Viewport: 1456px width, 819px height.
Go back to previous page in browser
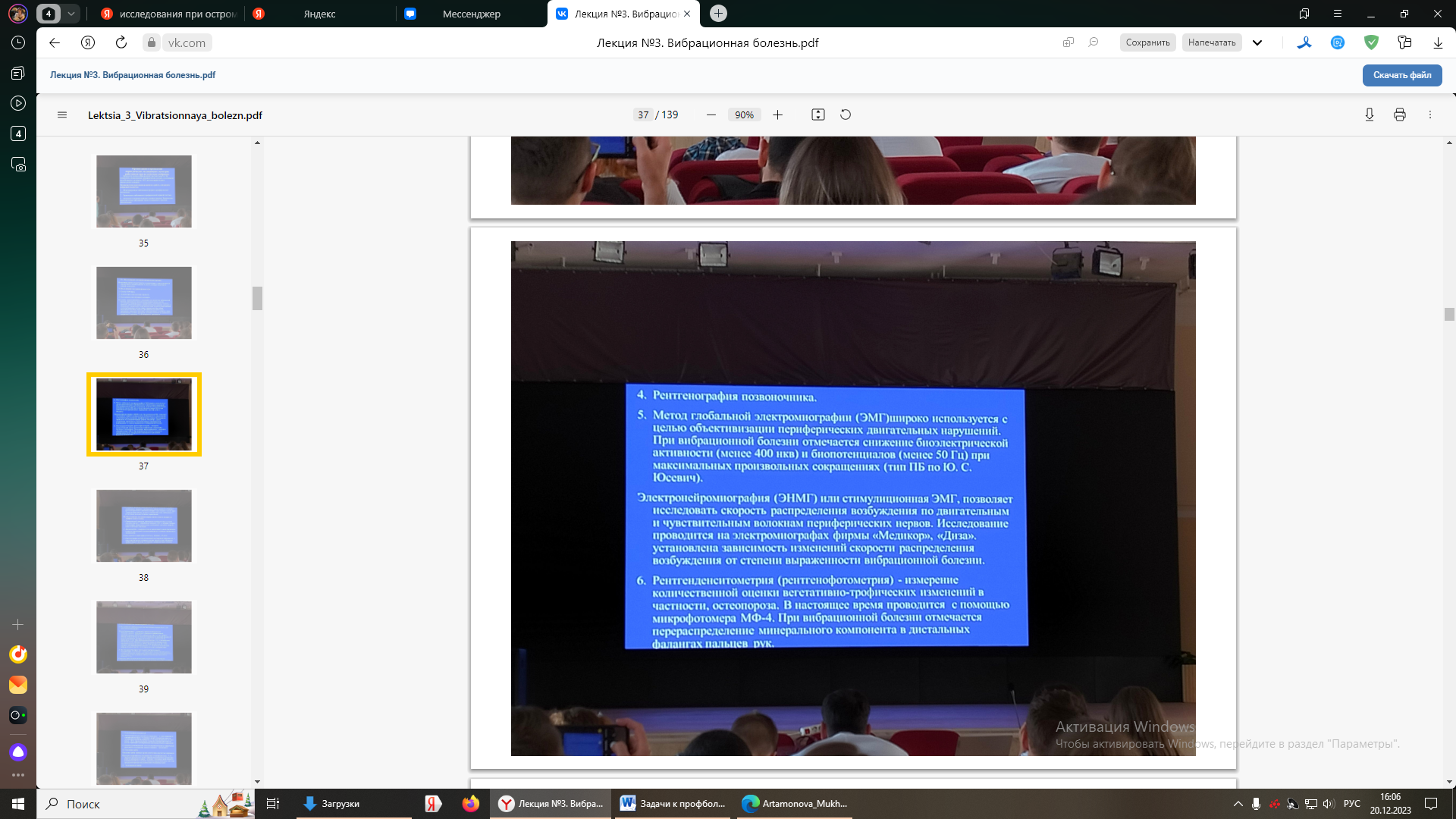55,42
